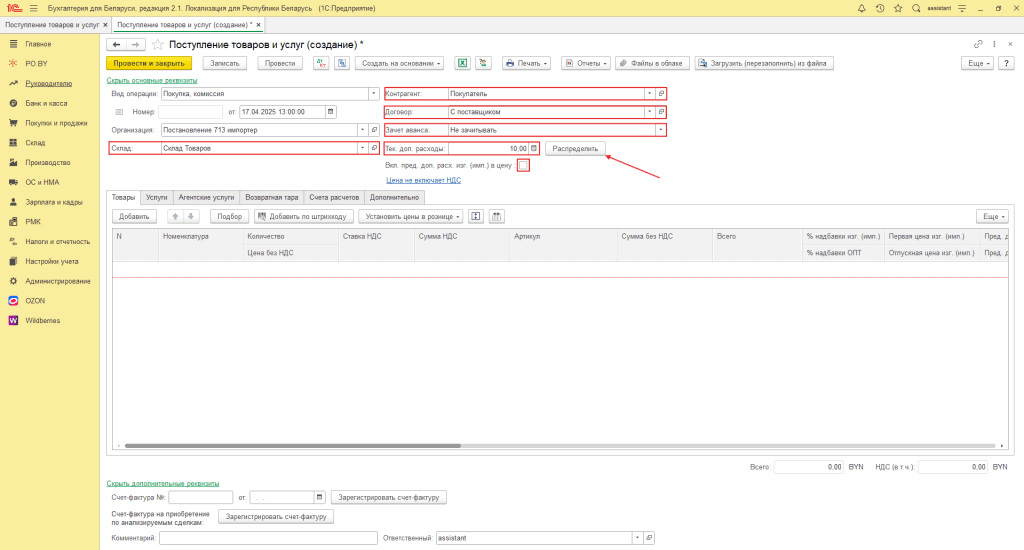Viewport: 1024px width, 550px height.
Task: Click Записать button
Action: click(x=225, y=63)
